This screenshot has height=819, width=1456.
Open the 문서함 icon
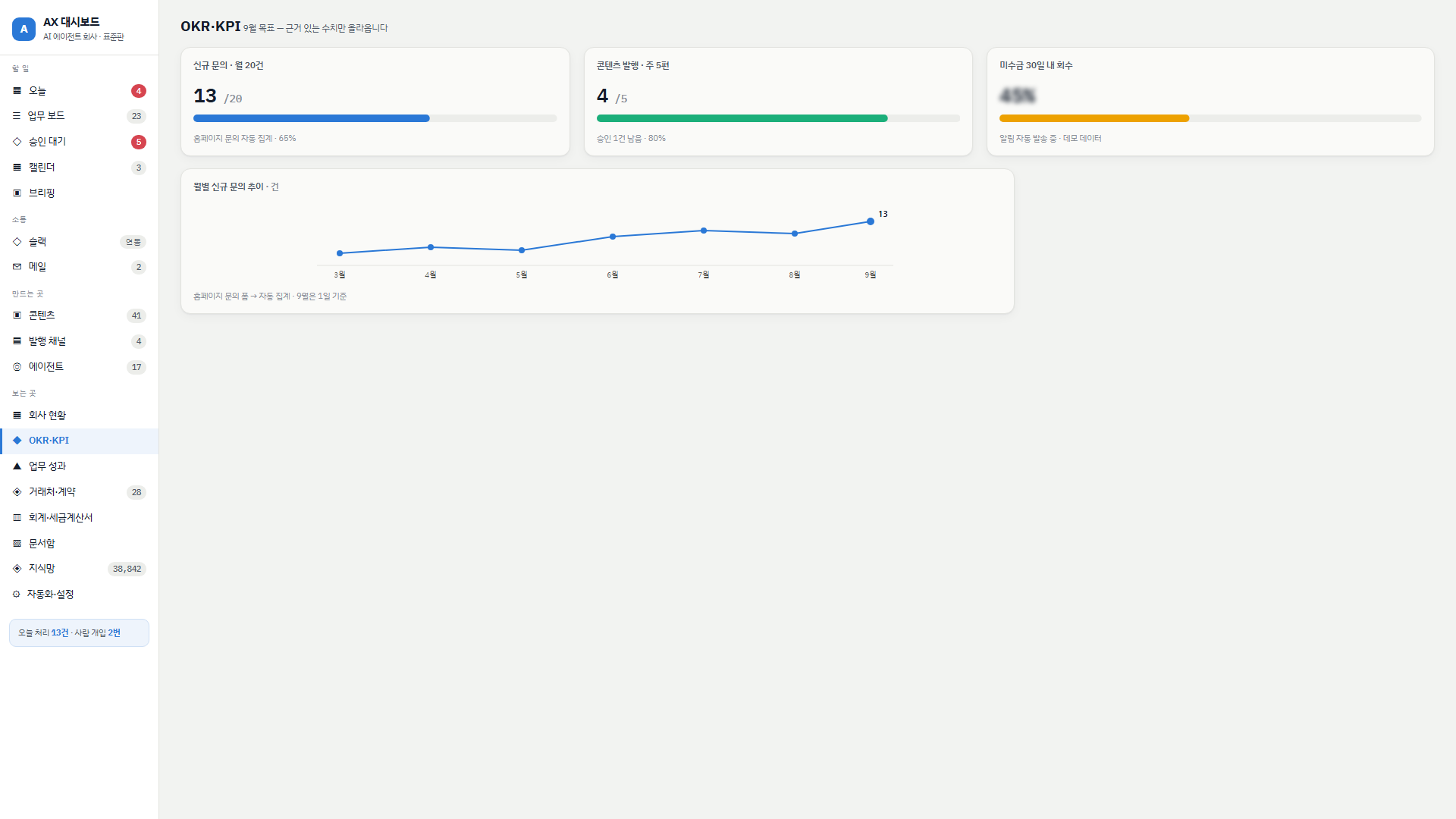(x=17, y=544)
